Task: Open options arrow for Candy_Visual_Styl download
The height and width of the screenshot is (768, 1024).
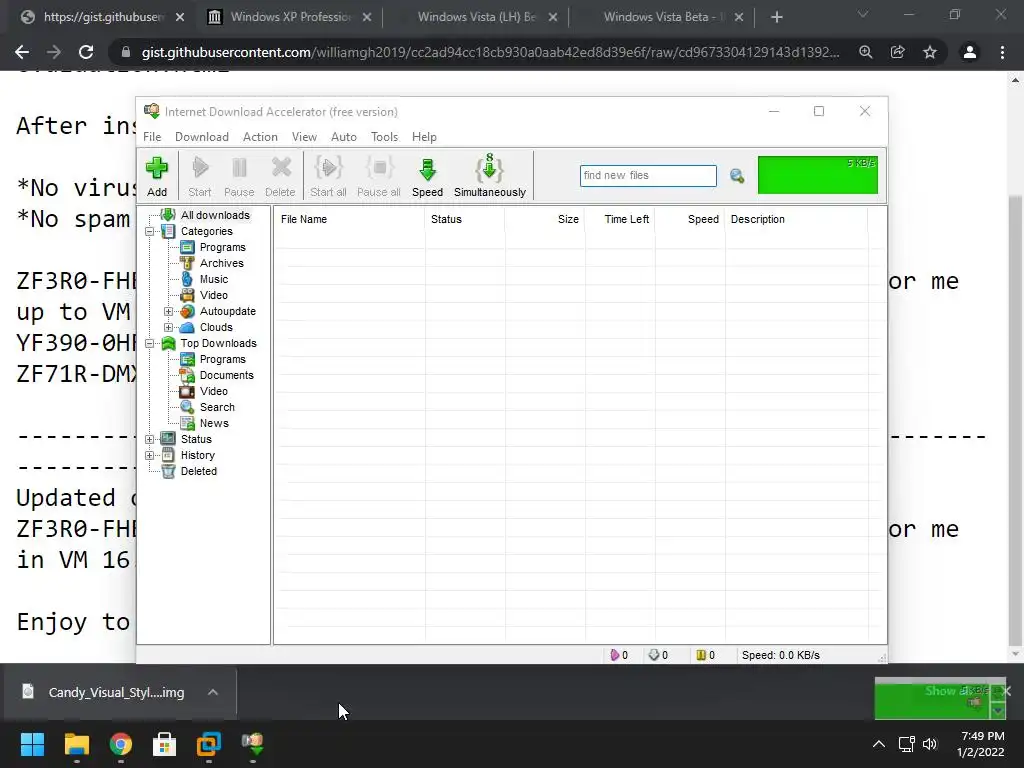Action: tap(213, 692)
